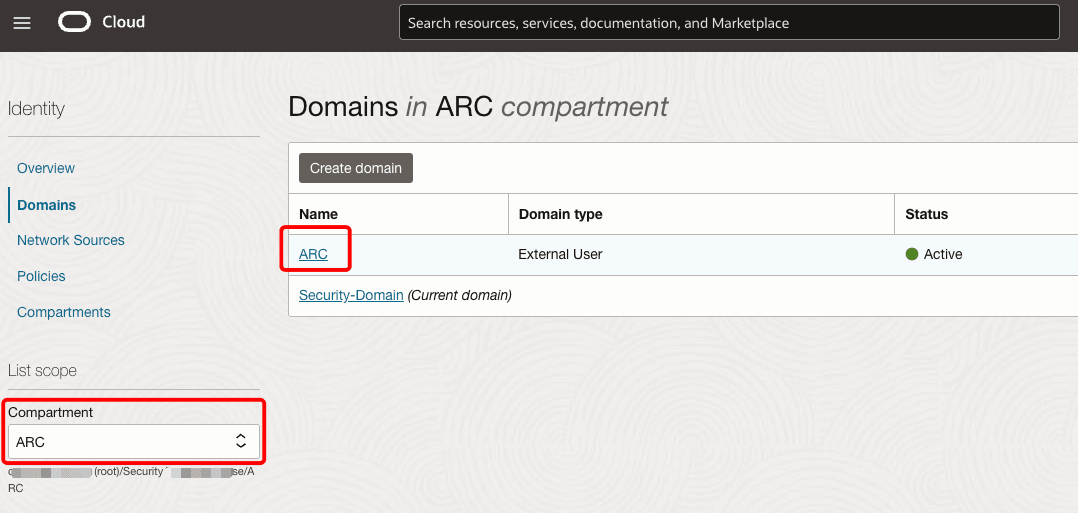The width and height of the screenshot is (1078, 513).
Task: Select the External User cell
Action: tap(560, 254)
